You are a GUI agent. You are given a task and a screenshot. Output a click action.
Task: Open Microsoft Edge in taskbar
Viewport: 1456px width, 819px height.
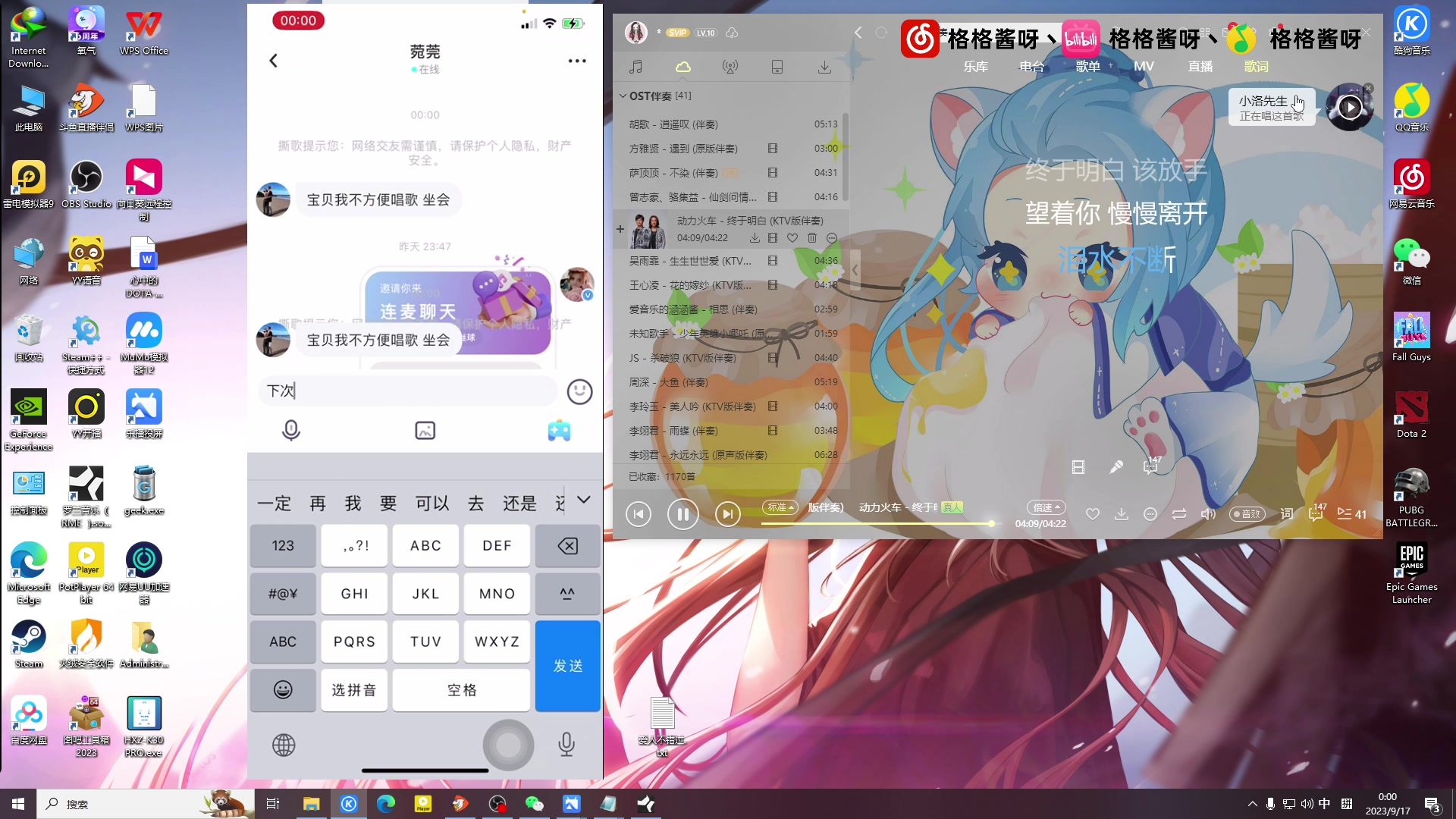[x=386, y=804]
